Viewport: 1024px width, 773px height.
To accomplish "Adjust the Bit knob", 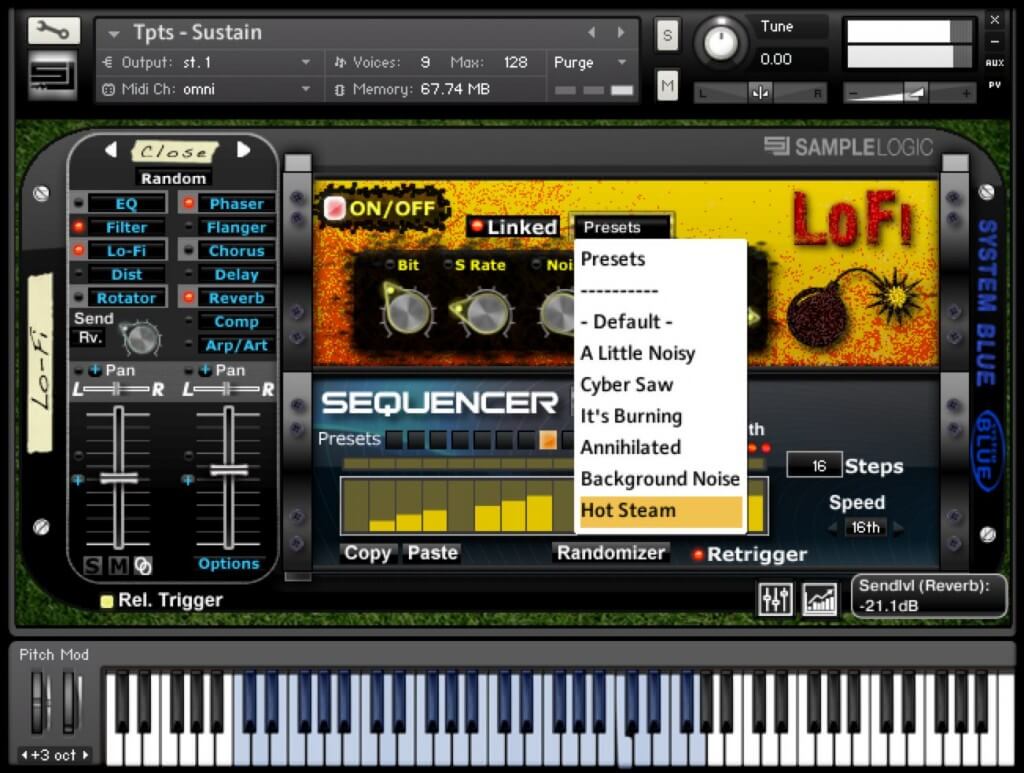I will tap(408, 311).
